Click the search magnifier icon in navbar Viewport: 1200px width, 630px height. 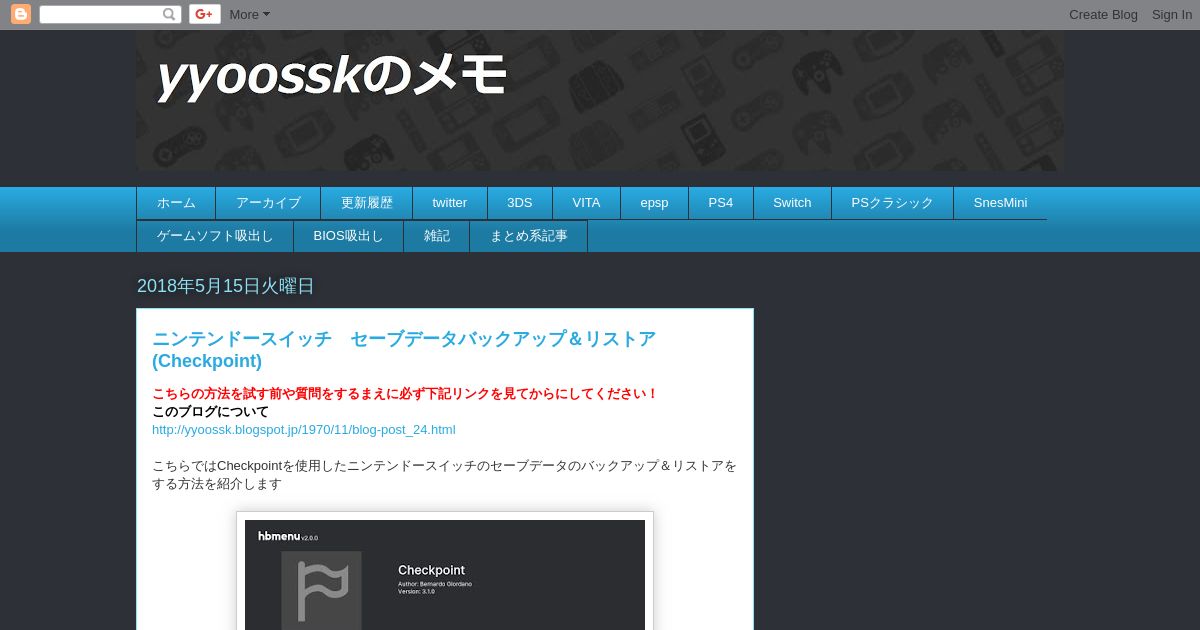click(x=169, y=14)
